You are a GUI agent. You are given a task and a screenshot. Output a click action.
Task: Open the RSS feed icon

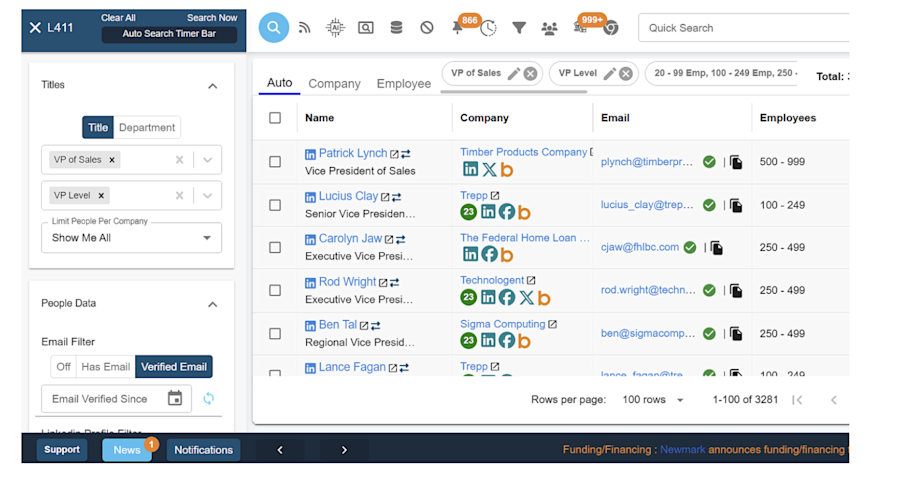click(x=305, y=28)
